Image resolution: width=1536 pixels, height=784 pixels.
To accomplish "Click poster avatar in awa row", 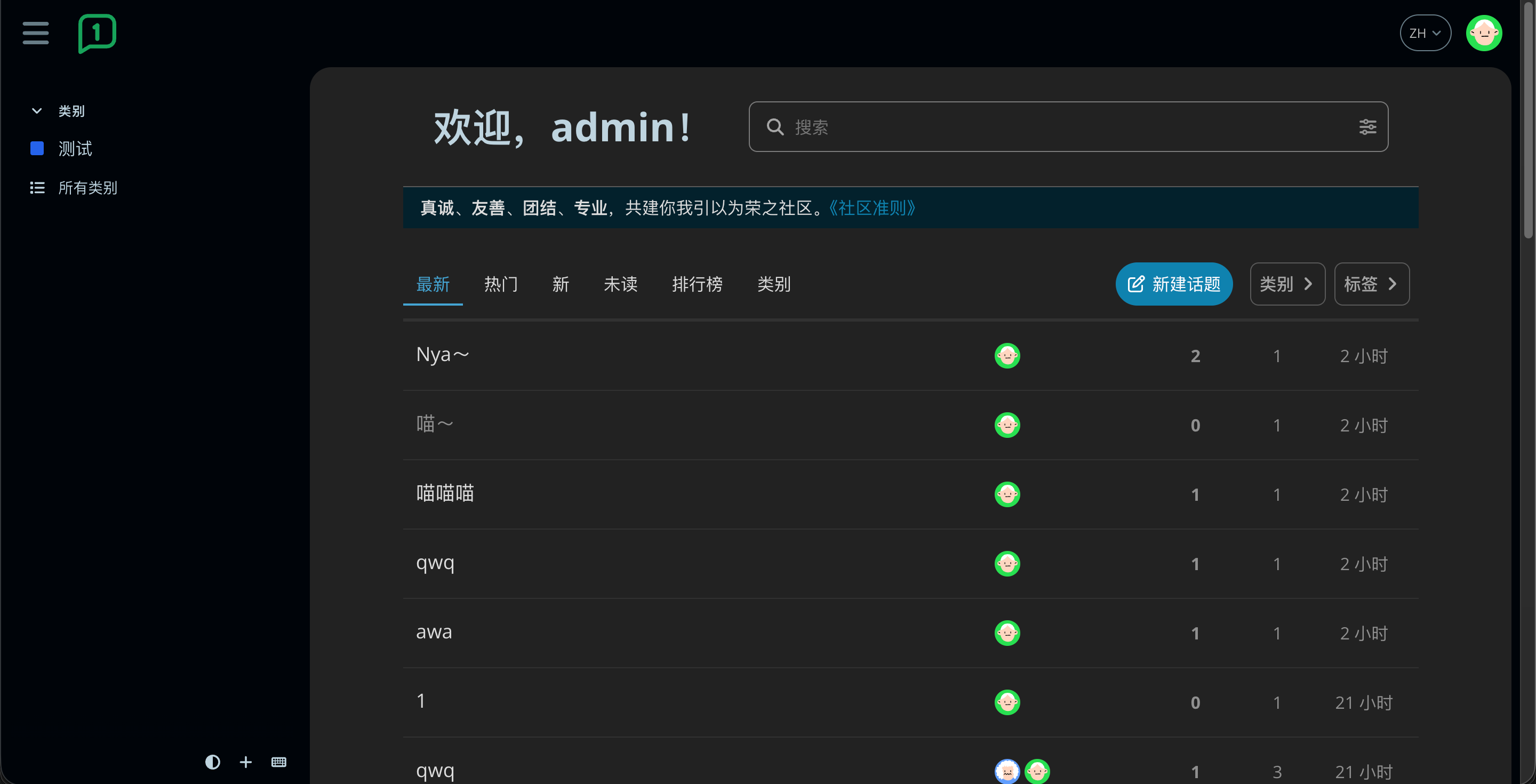I will pos(1007,633).
